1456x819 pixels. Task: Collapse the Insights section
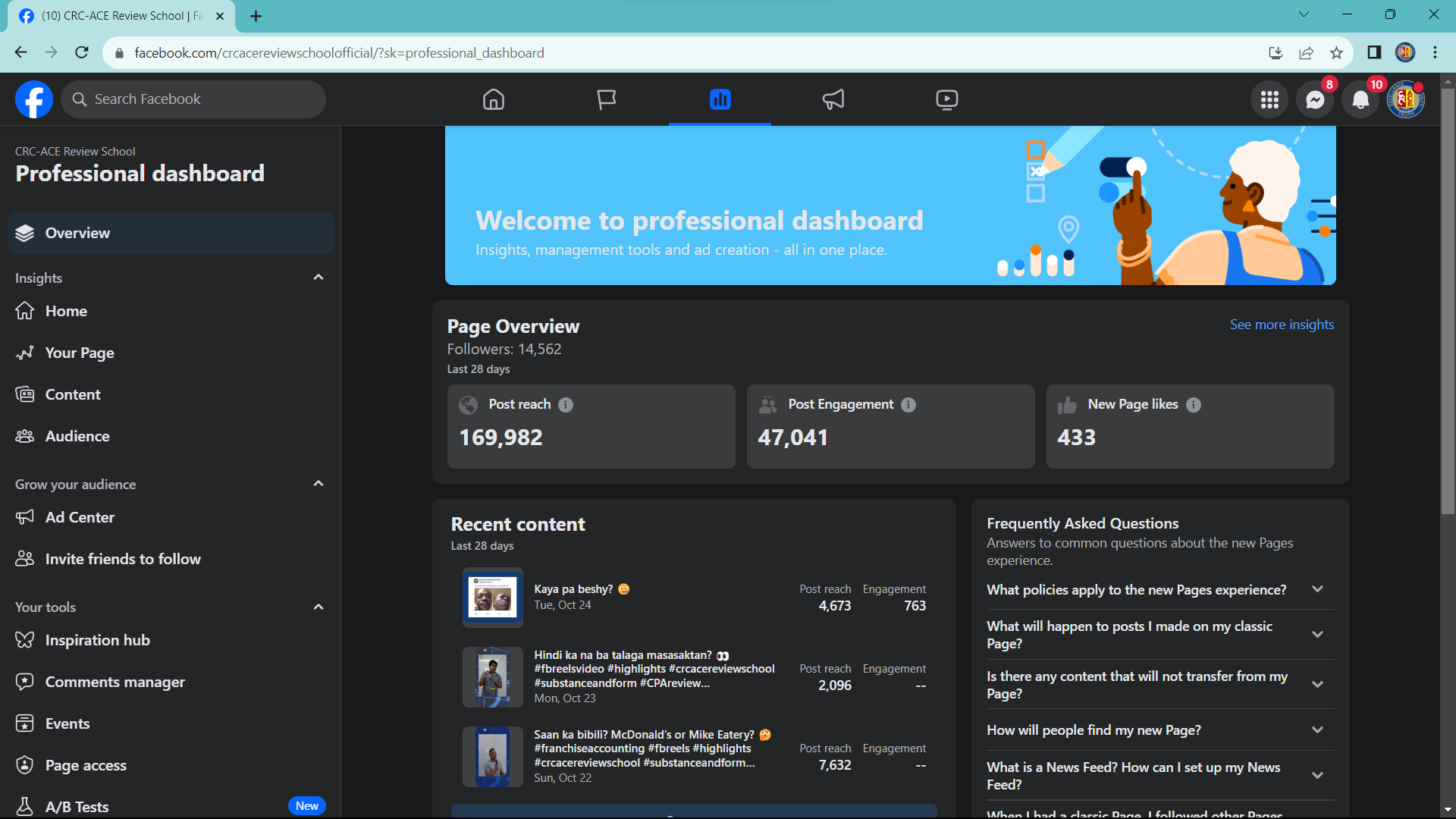tap(318, 278)
